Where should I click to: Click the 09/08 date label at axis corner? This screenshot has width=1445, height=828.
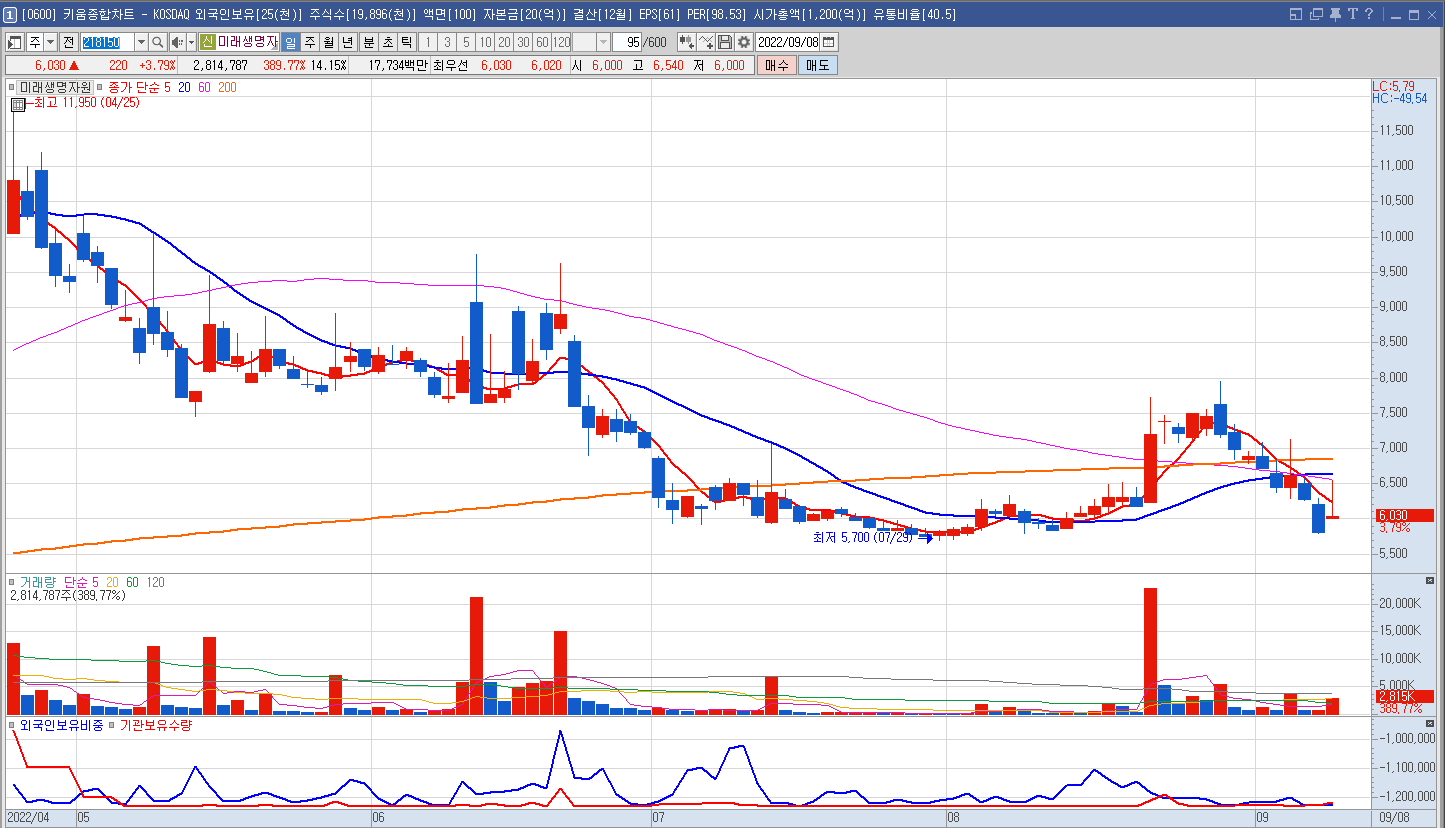click(1396, 817)
